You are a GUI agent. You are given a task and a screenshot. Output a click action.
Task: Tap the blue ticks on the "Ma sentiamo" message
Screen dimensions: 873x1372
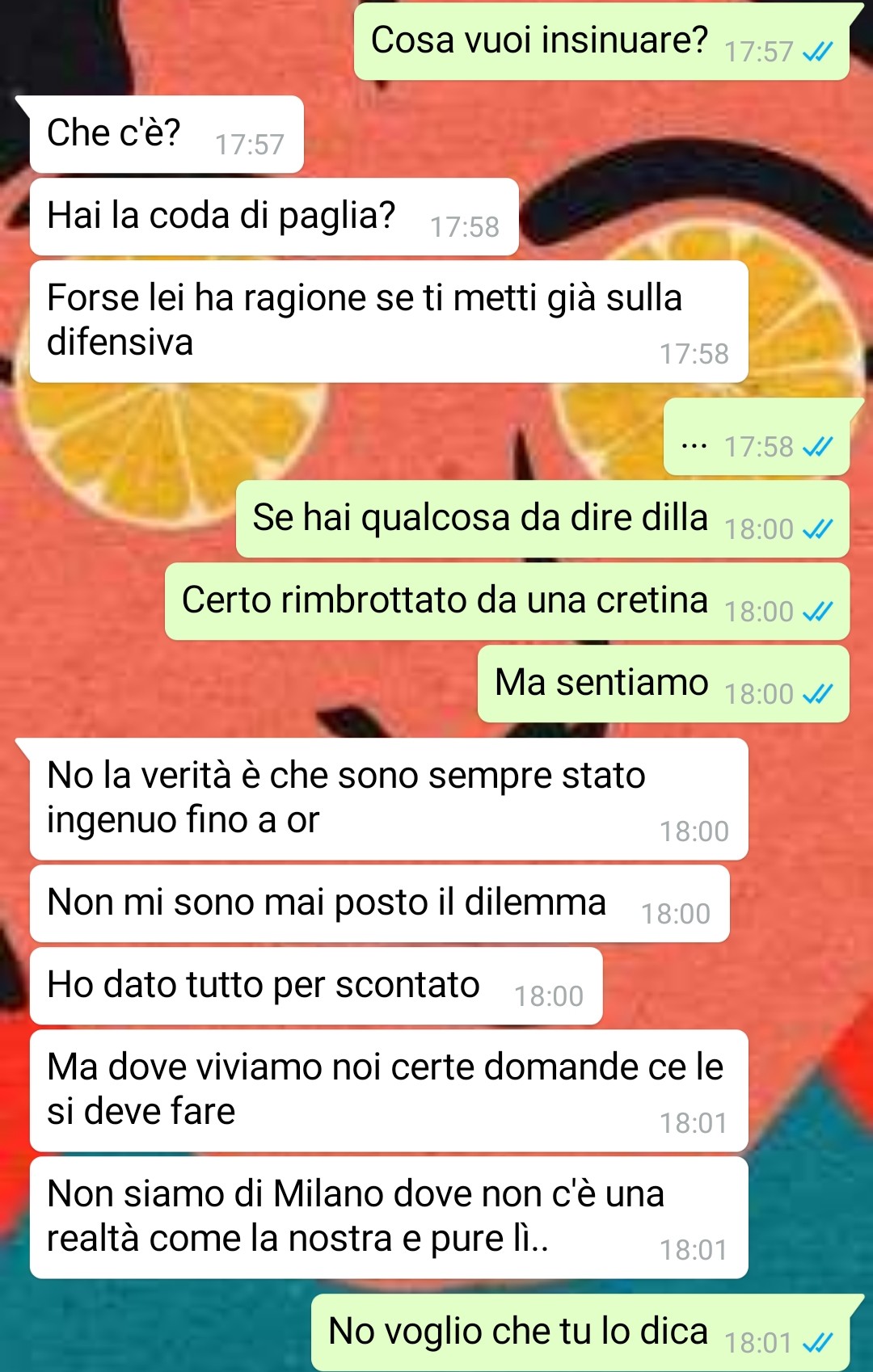817,694
